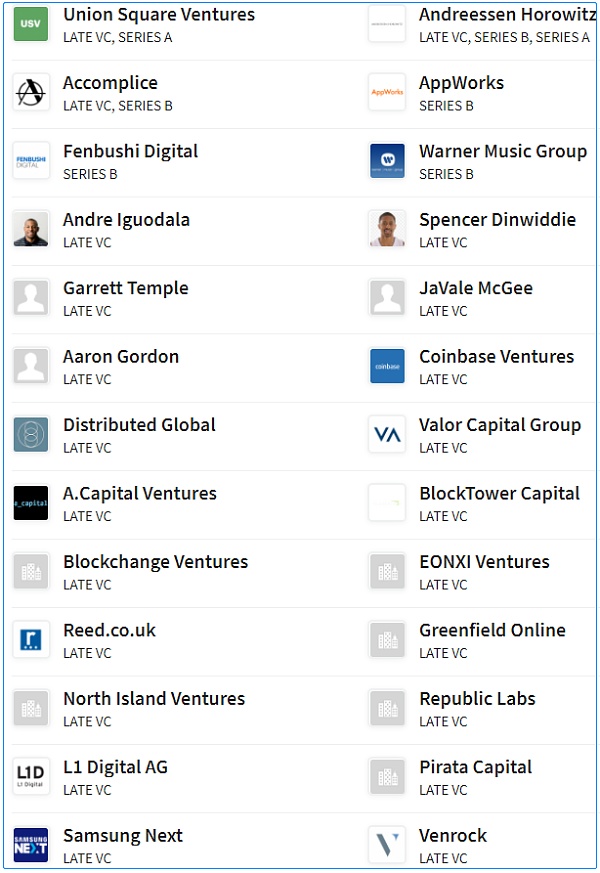
Task: Open the Pirata Capital investor link
Action: 475,767
